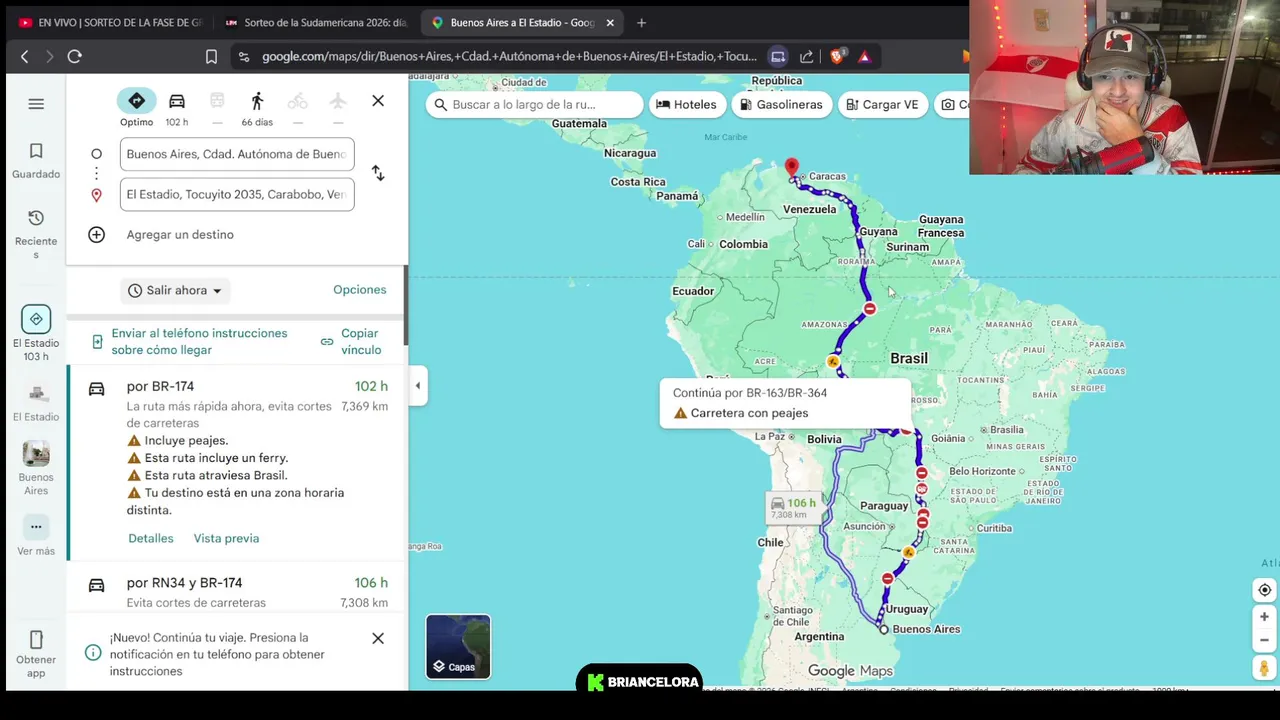1280x720 pixels.
Task: Click Agregar un destino
Action: pyautogui.click(x=180, y=234)
